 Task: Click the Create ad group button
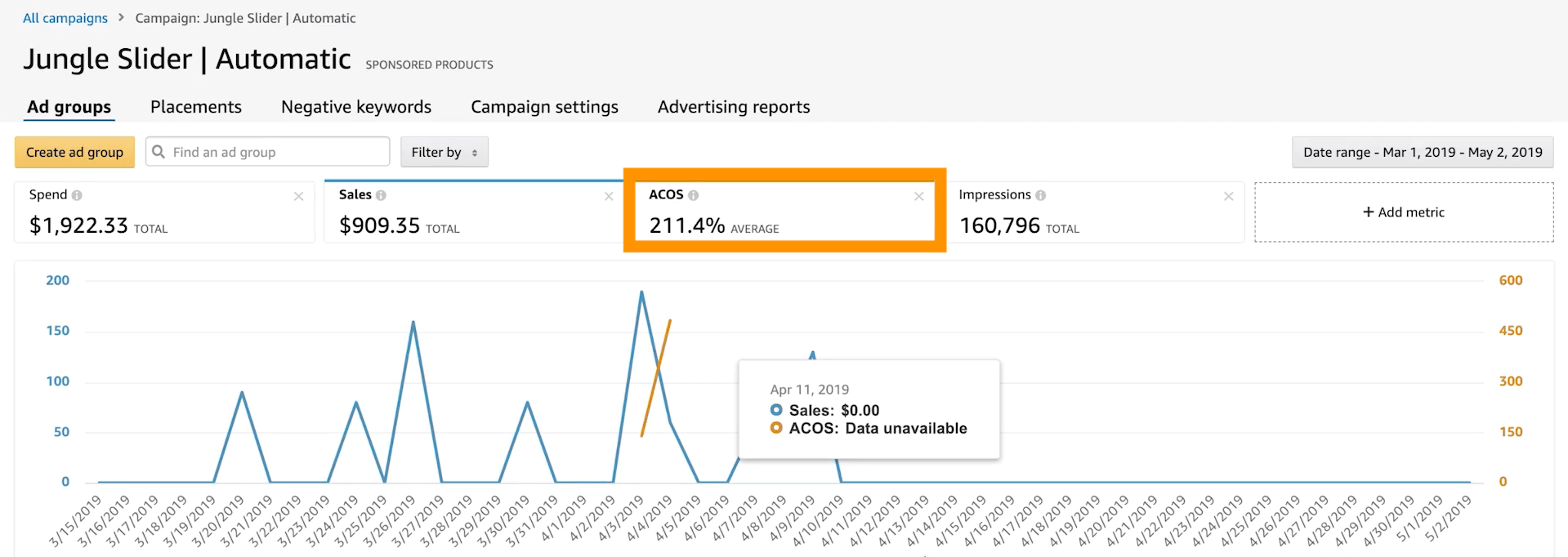point(74,152)
